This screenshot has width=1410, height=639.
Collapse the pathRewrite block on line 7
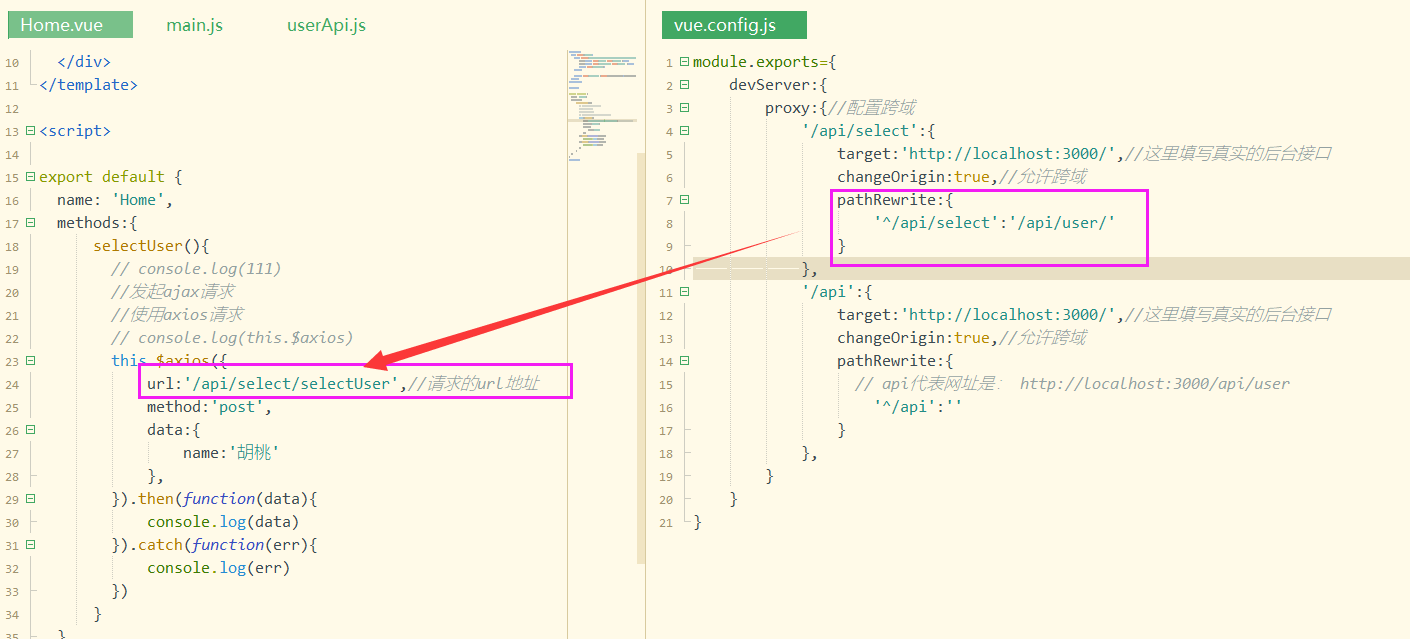(684, 199)
